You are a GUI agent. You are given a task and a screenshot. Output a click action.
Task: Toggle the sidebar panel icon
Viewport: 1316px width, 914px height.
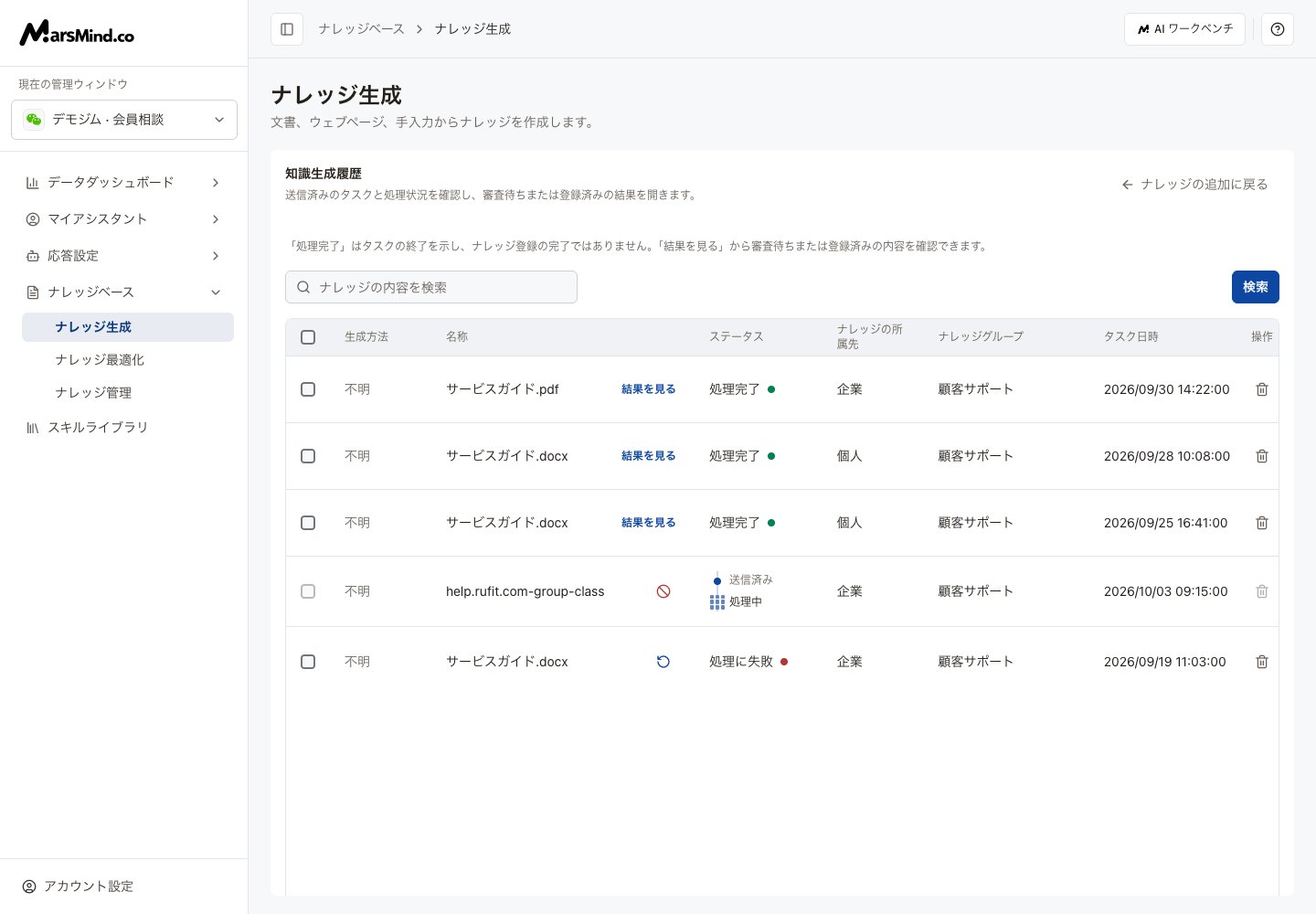287,29
